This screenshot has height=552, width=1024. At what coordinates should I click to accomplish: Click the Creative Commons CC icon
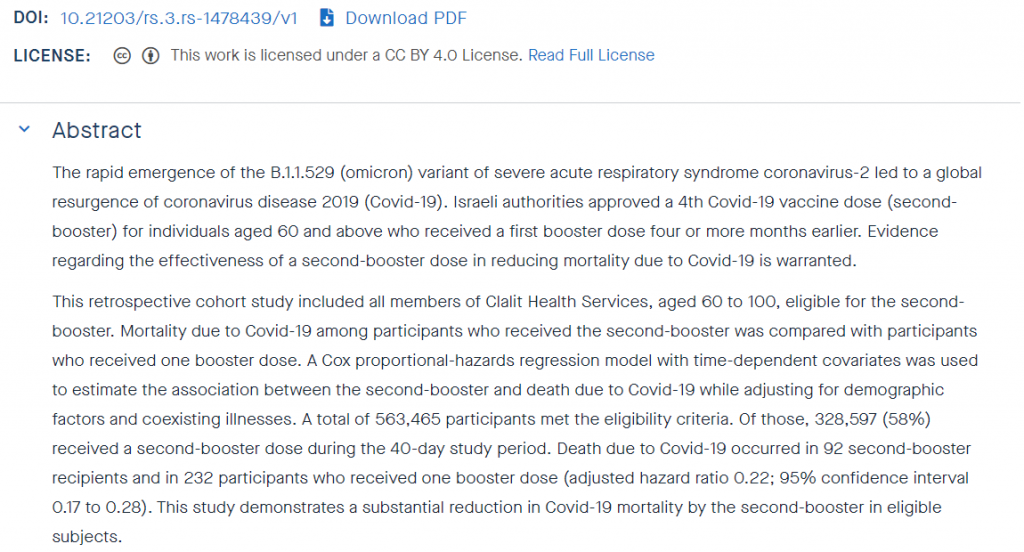click(121, 56)
